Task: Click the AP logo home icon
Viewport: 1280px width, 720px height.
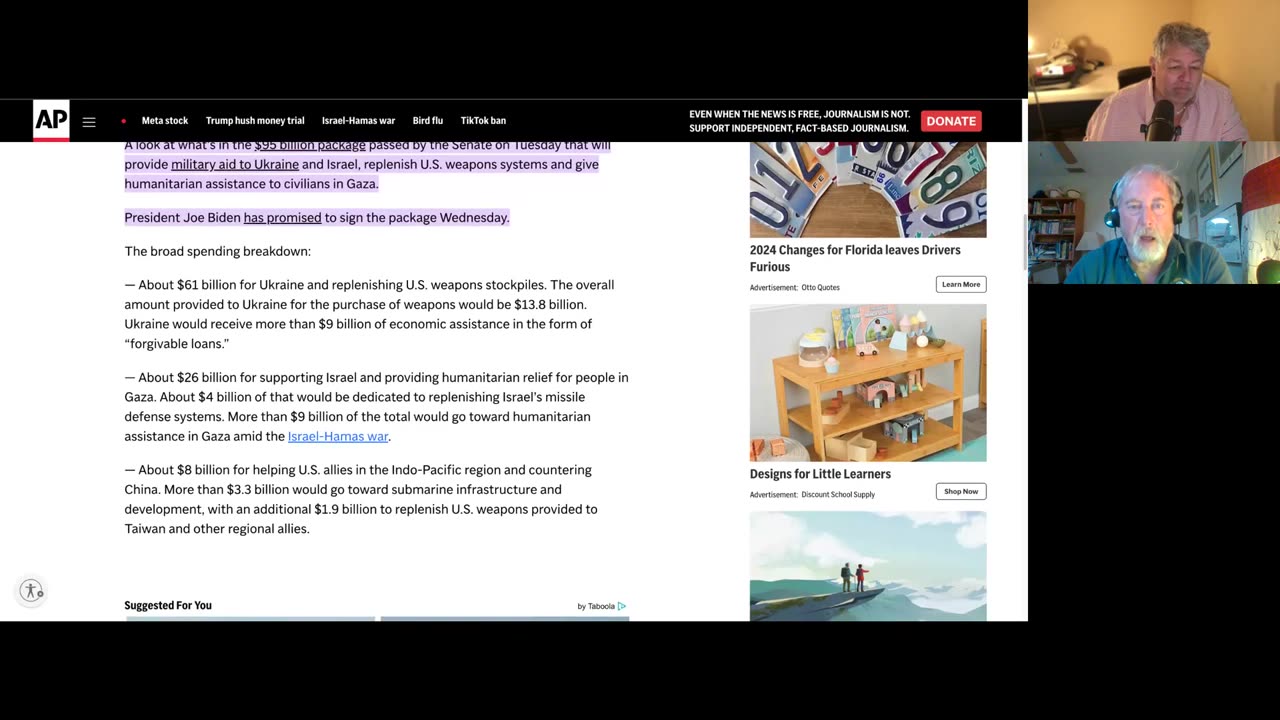Action: point(51,120)
